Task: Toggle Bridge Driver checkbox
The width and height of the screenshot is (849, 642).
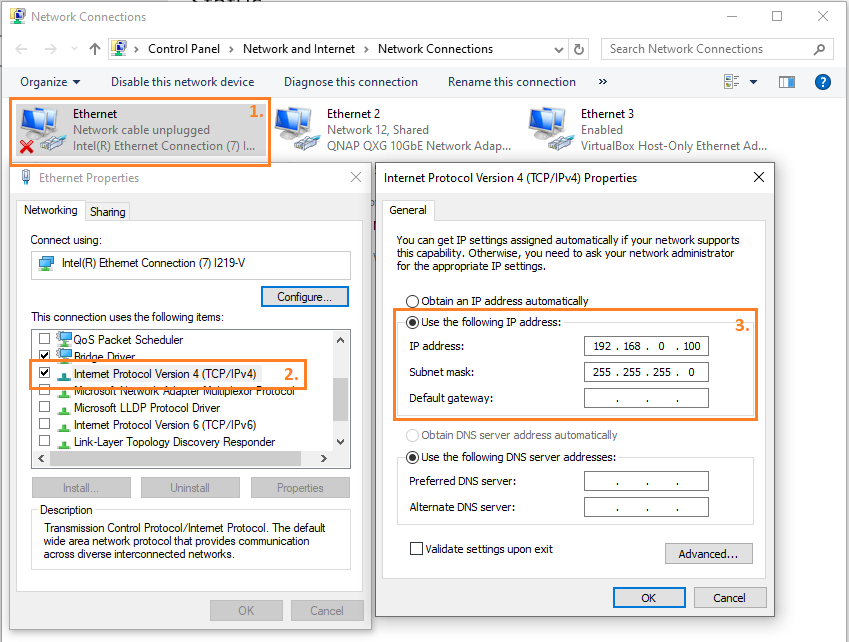Action: pos(44,356)
